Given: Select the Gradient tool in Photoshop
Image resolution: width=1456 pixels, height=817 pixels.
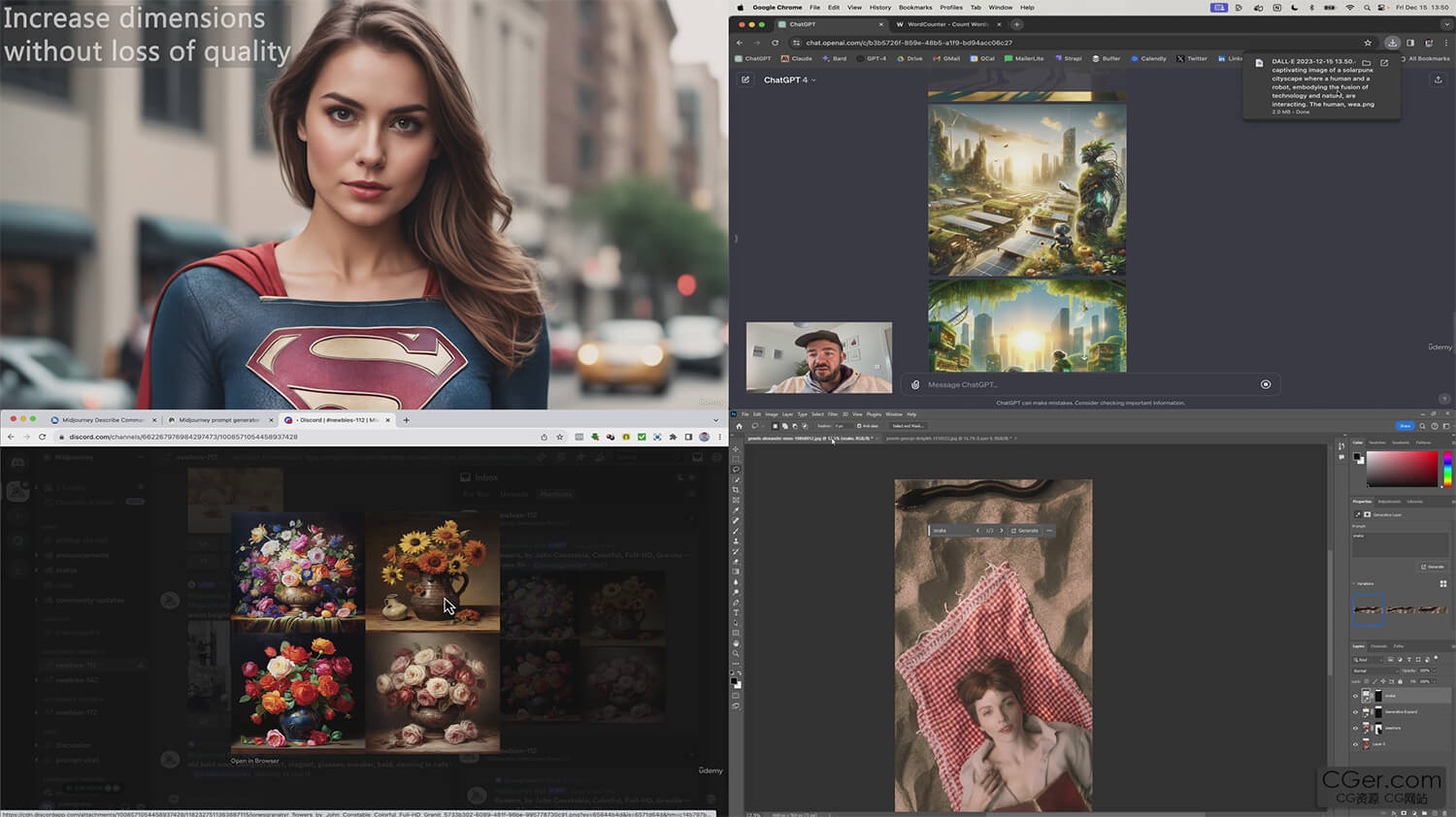Looking at the screenshot, I should [736, 572].
